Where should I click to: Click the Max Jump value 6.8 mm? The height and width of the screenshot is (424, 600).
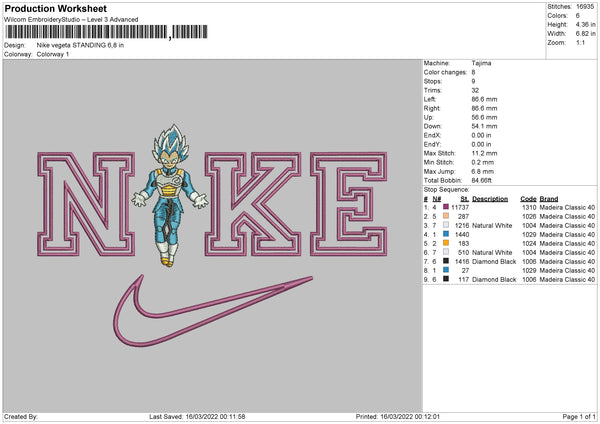pyautogui.click(x=483, y=171)
